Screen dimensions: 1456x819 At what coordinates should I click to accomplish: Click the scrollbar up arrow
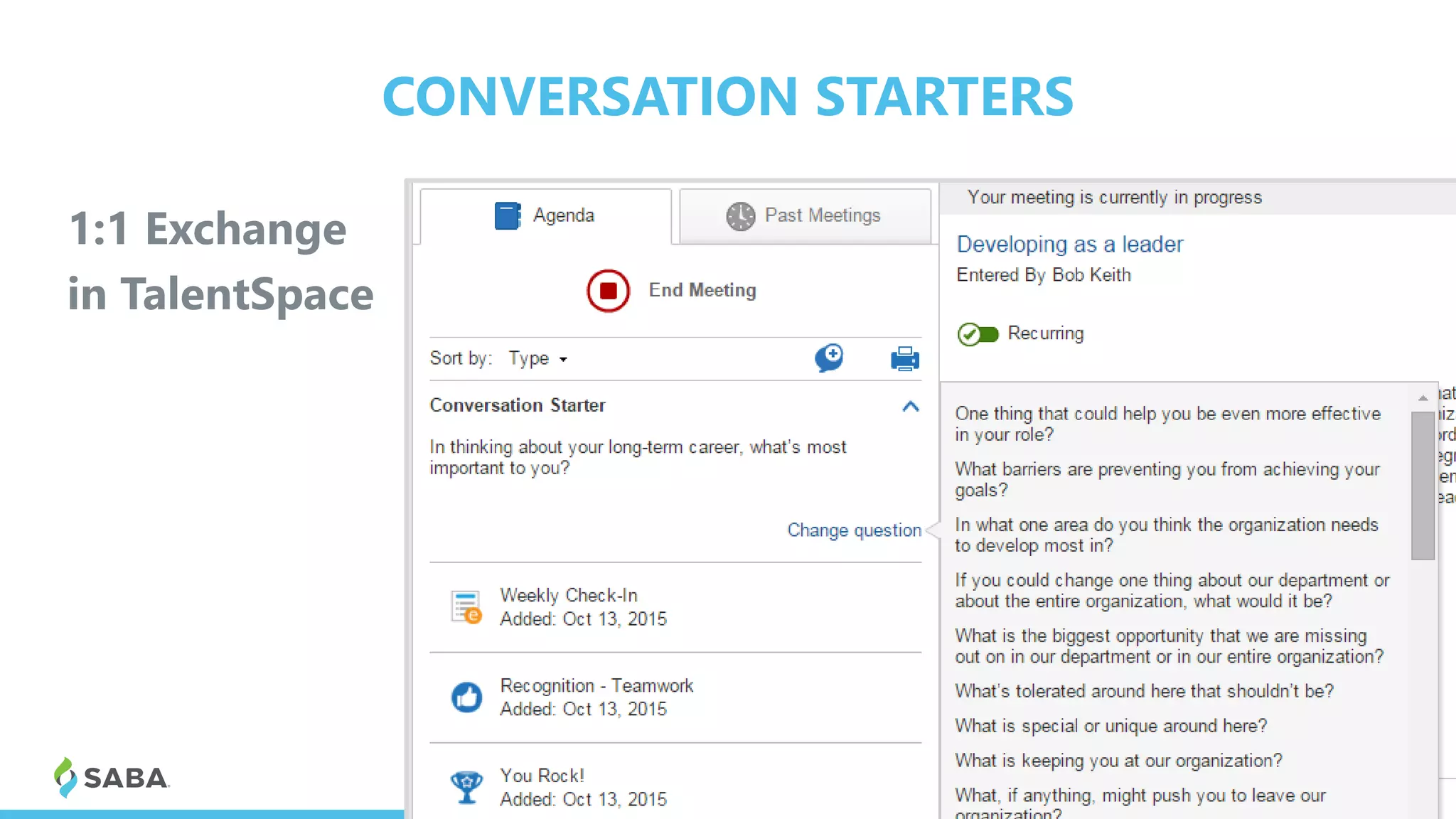point(1423,397)
